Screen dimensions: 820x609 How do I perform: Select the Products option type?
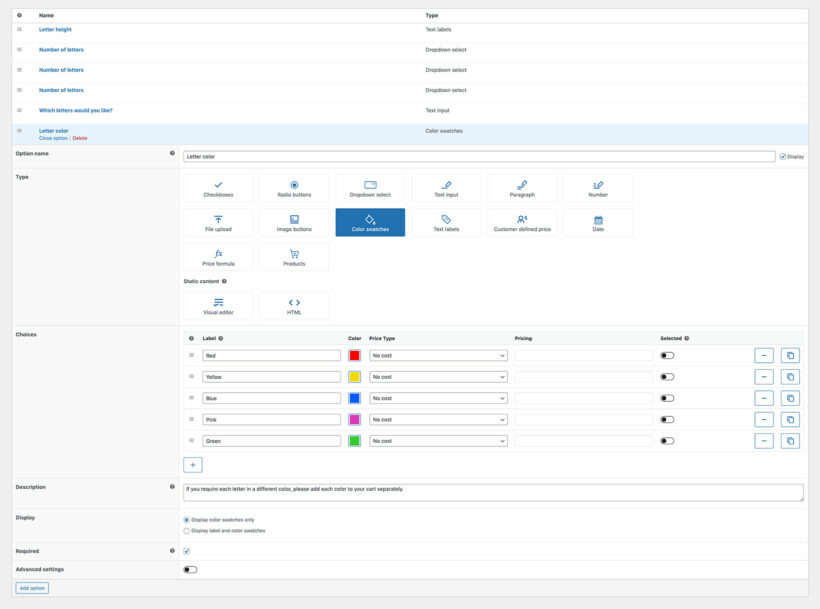click(294, 257)
